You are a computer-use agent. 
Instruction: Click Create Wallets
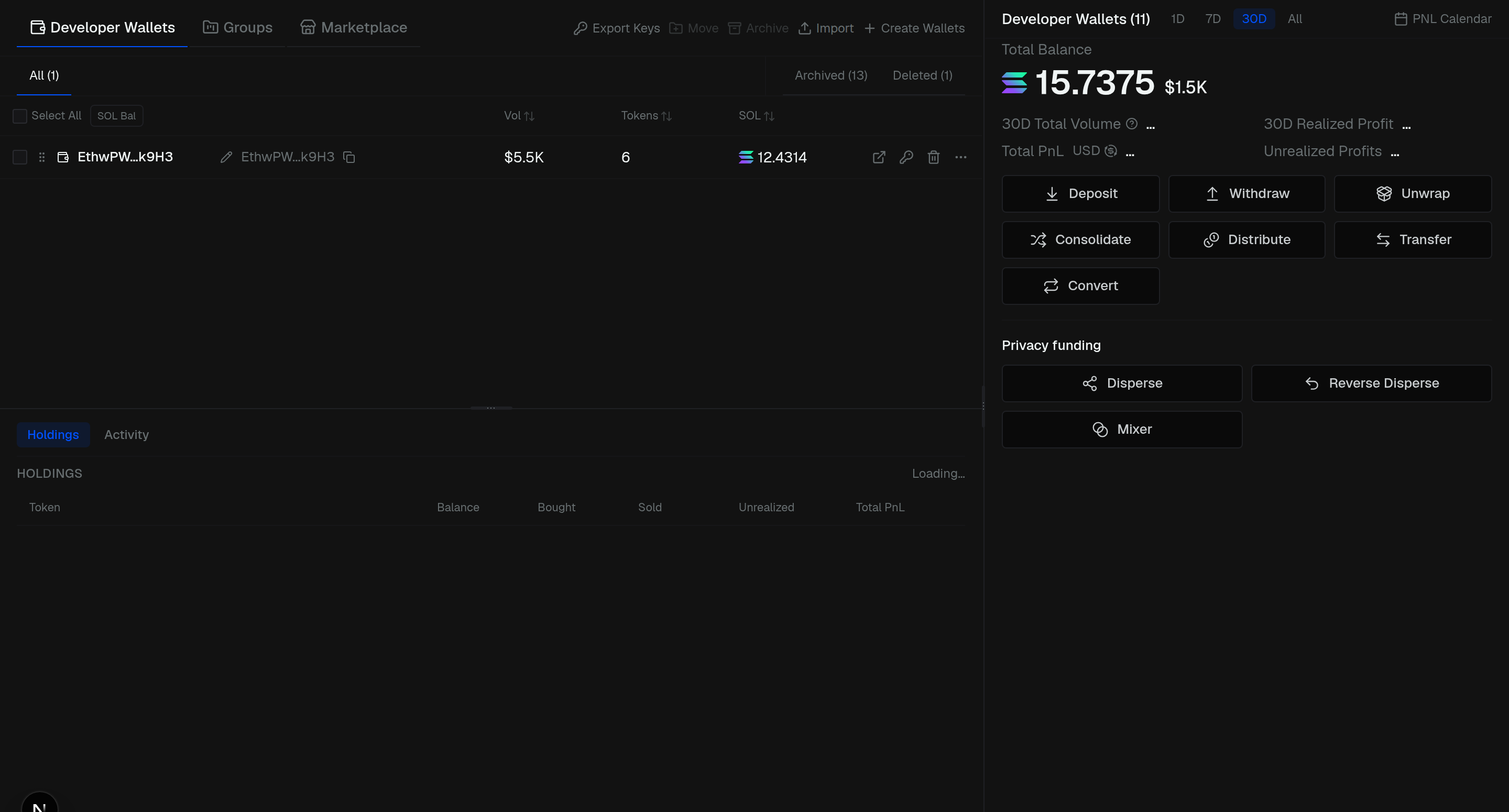click(914, 28)
